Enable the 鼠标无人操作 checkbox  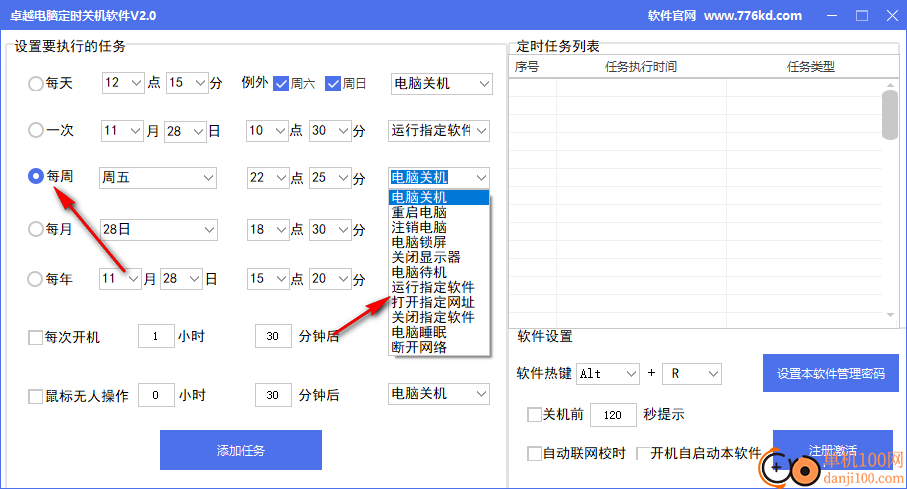[35, 396]
